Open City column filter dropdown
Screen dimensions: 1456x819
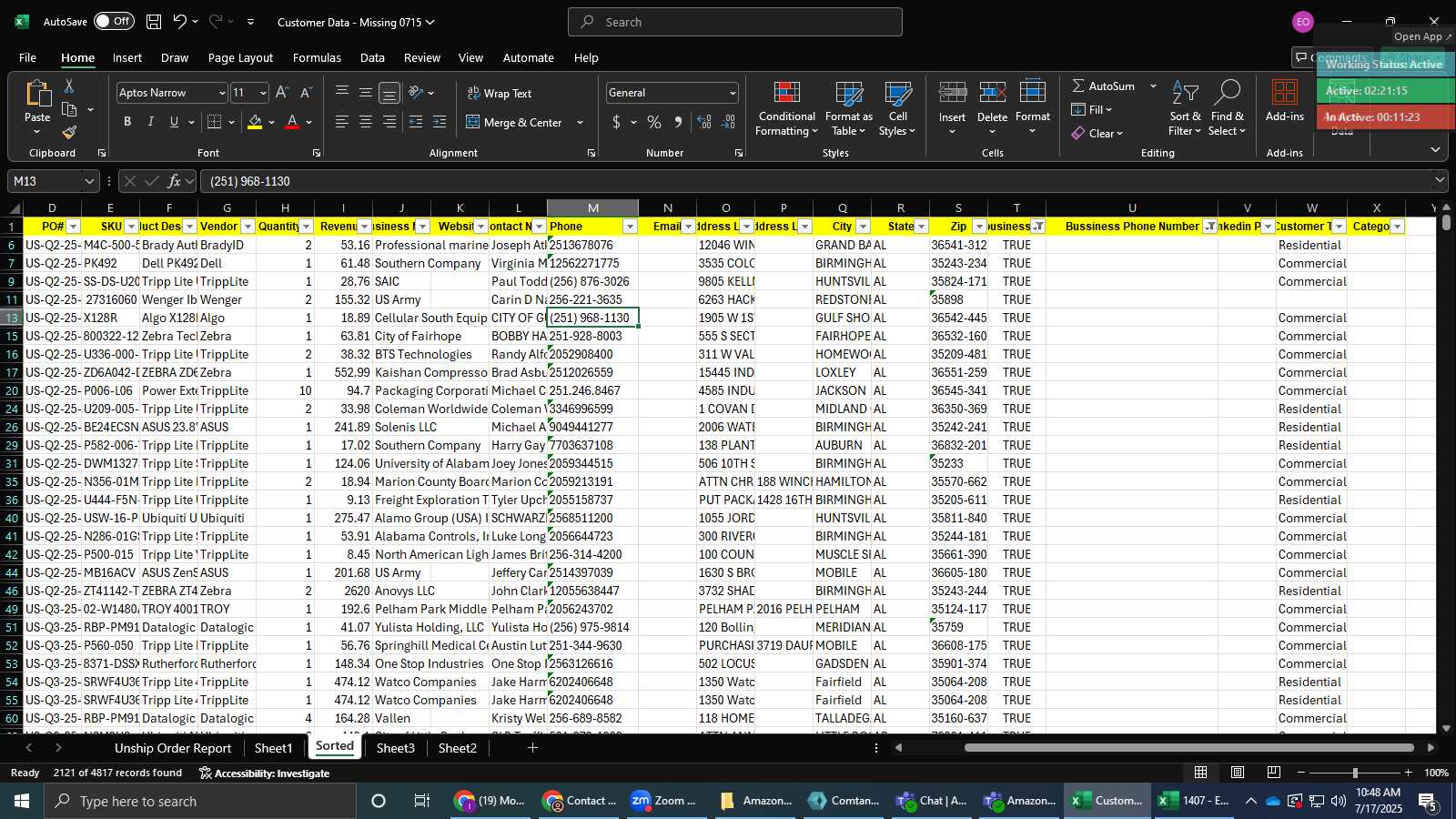(863, 227)
